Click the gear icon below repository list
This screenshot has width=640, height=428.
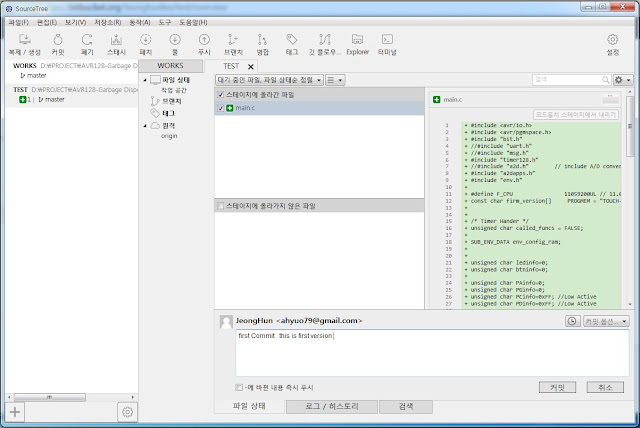click(x=127, y=412)
